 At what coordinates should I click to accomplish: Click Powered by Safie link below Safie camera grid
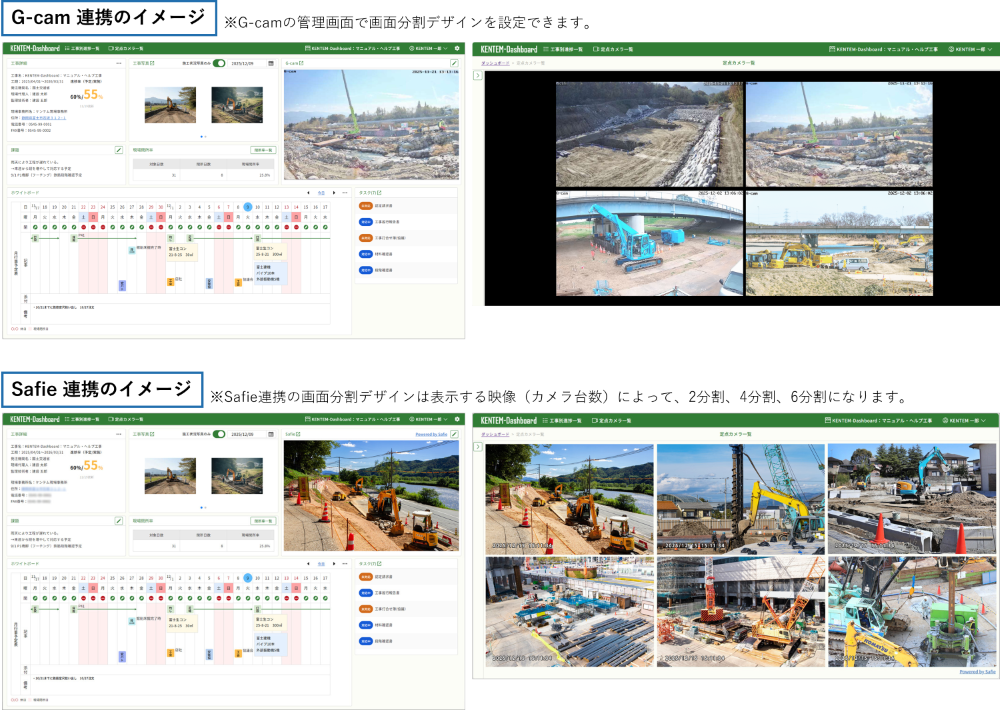click(976, 671)
